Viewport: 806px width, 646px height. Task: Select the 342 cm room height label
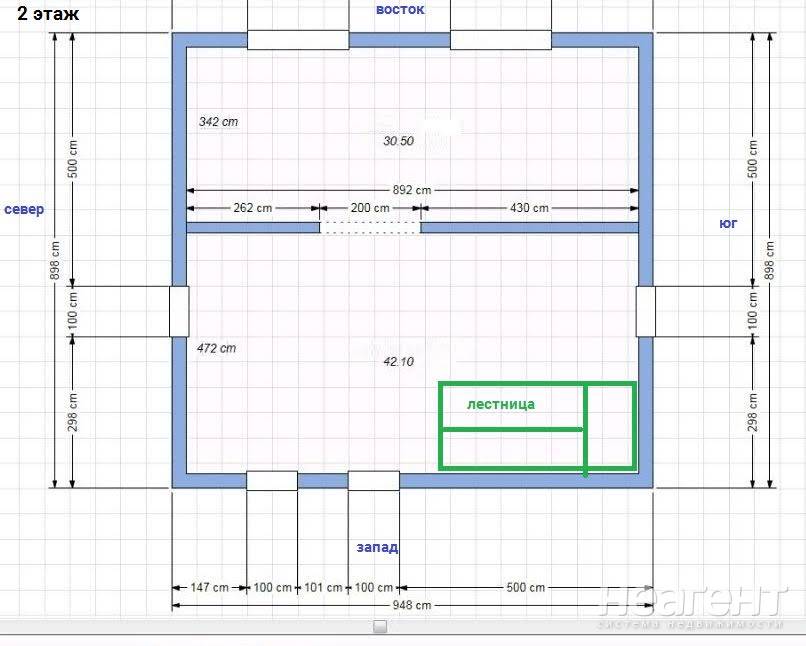218,122
